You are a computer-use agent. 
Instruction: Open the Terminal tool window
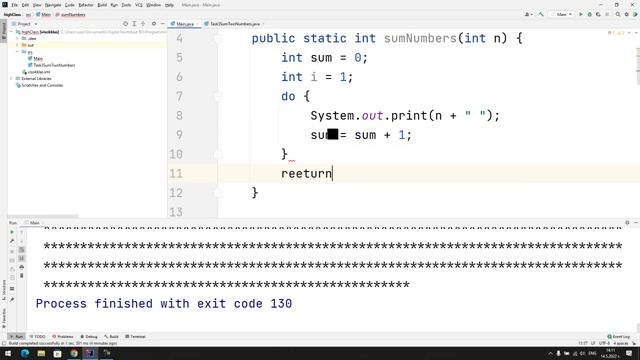(135, 336)
